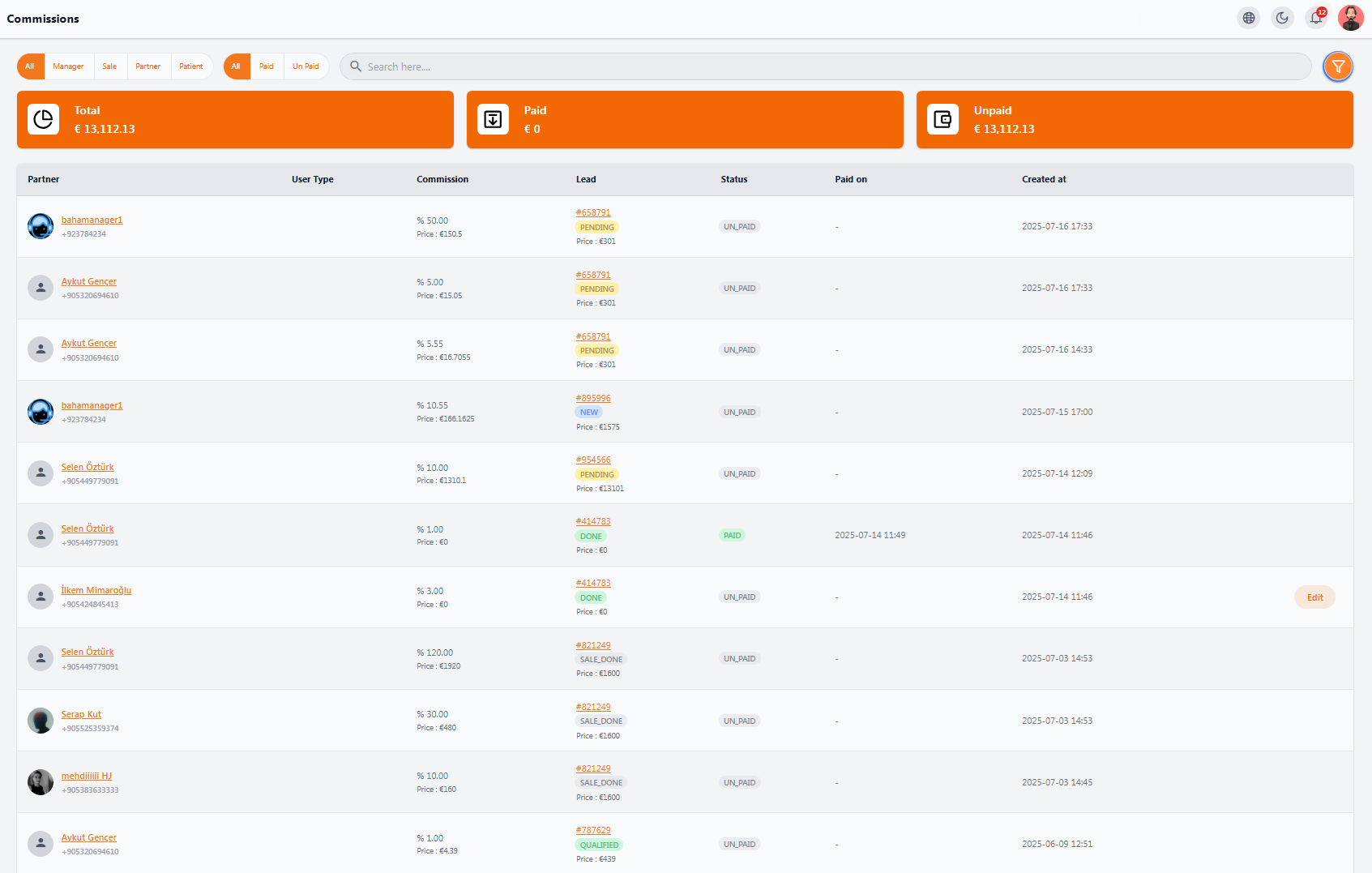Click bahamanager1 avatar in lead #658791 row

click(x=41, y=226)
